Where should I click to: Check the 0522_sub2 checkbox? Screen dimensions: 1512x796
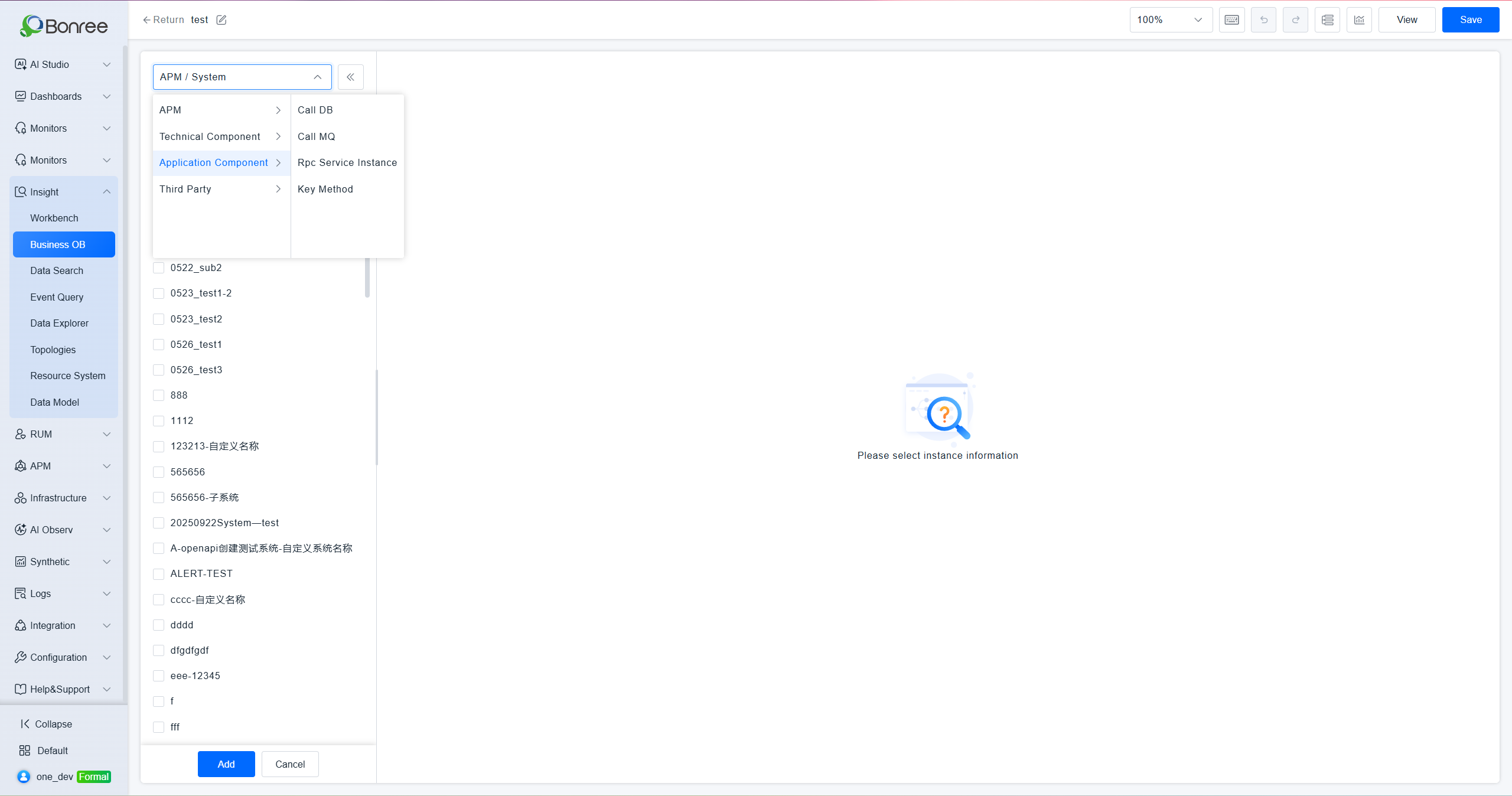pyautogui.click(x=158, y=268)
